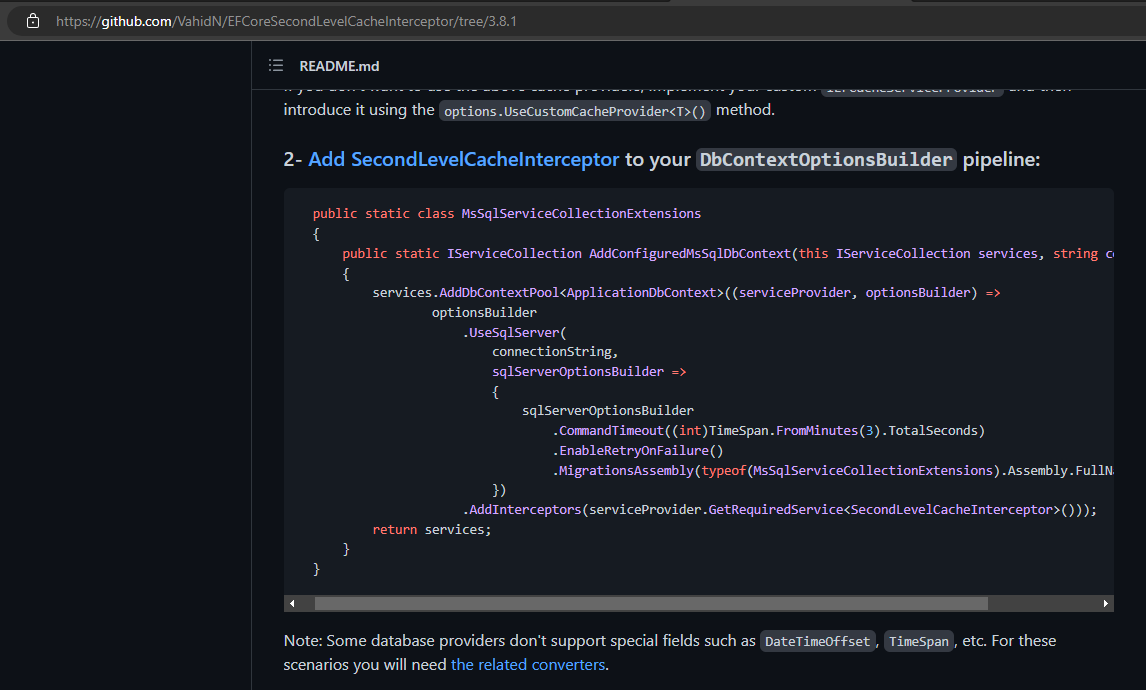Image resolution: width=1146 pixels, height=690 pixels.
Task: Open the README table of contents icon
Action: point(275,65)
